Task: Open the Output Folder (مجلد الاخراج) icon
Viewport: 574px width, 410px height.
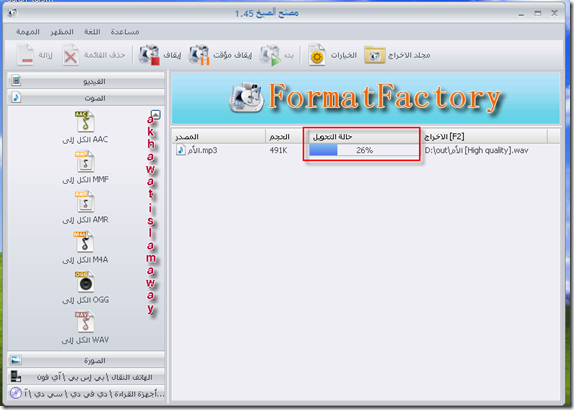Action: [x=374, y=55]
